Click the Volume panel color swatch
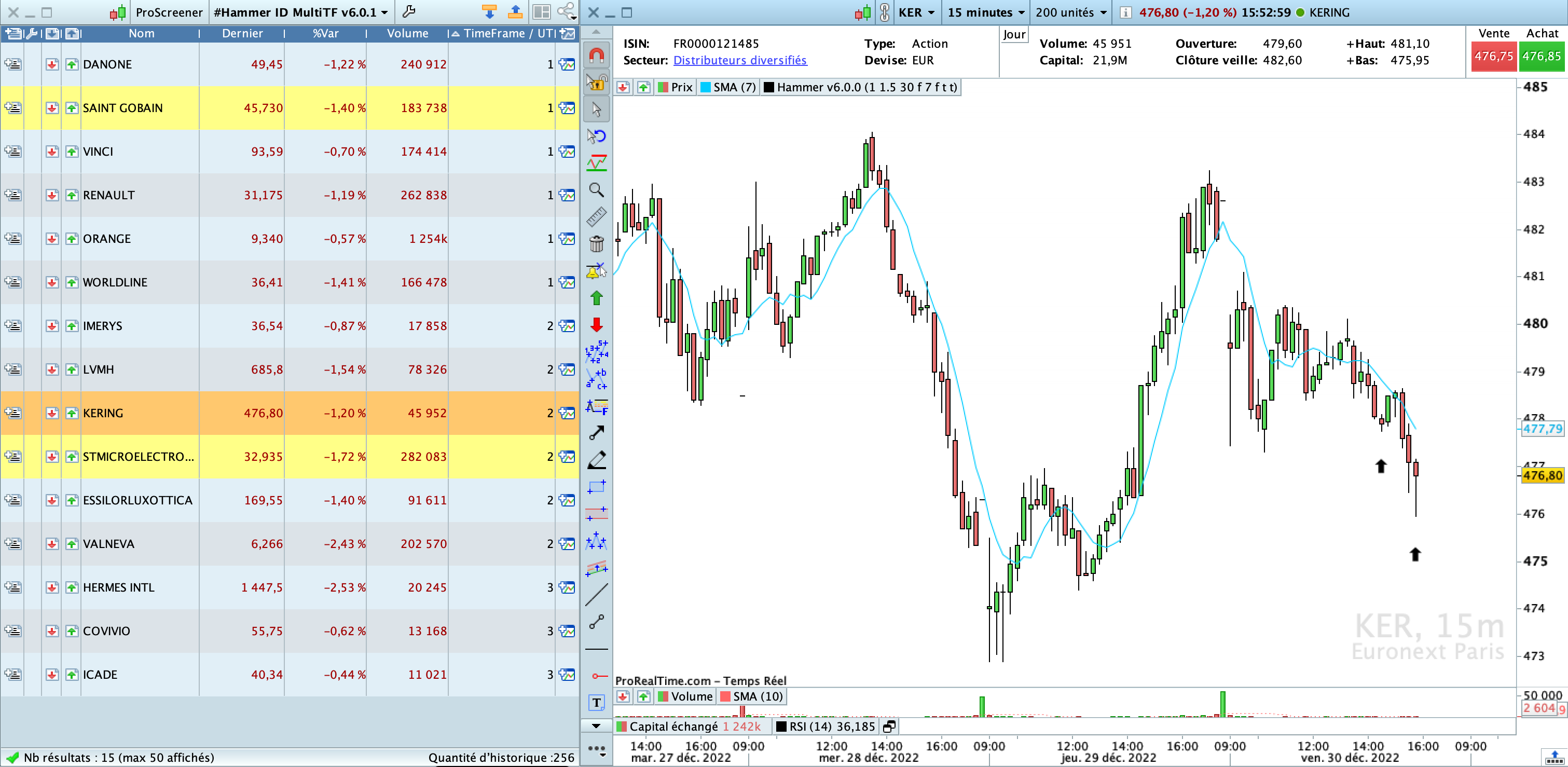Image resolution: width=1568 pixels, height=767 pixels. point(663,696)
